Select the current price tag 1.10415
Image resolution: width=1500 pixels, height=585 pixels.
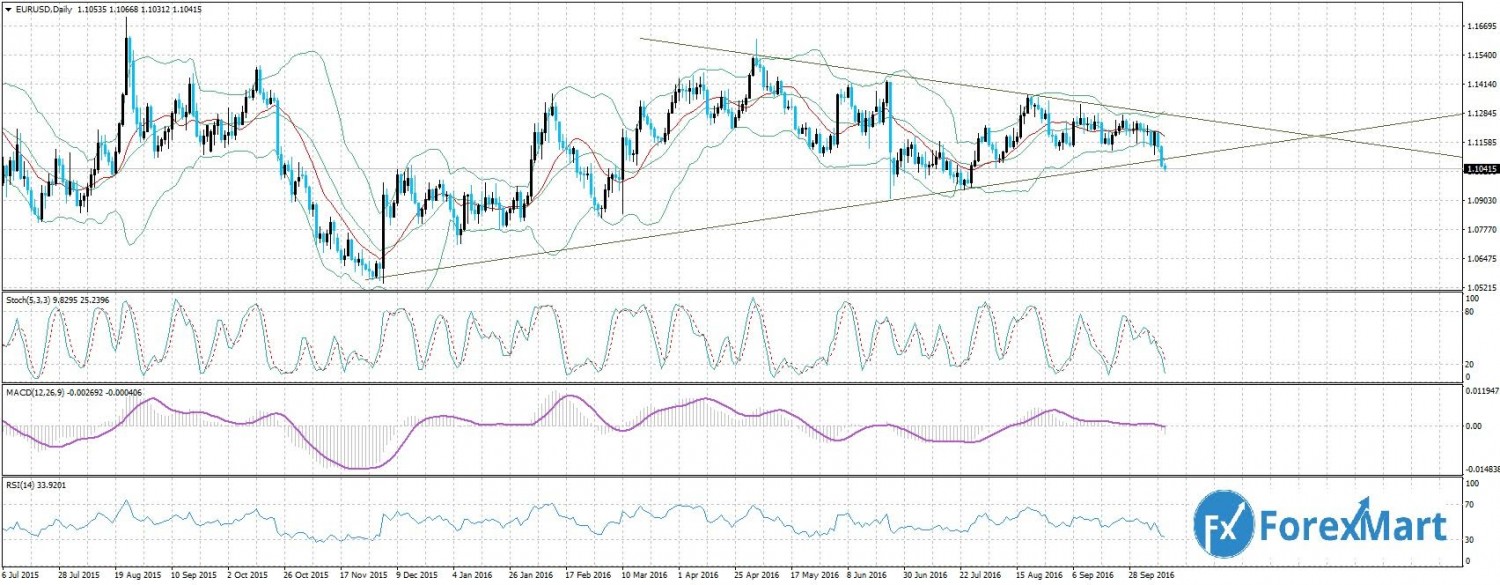1479,170
